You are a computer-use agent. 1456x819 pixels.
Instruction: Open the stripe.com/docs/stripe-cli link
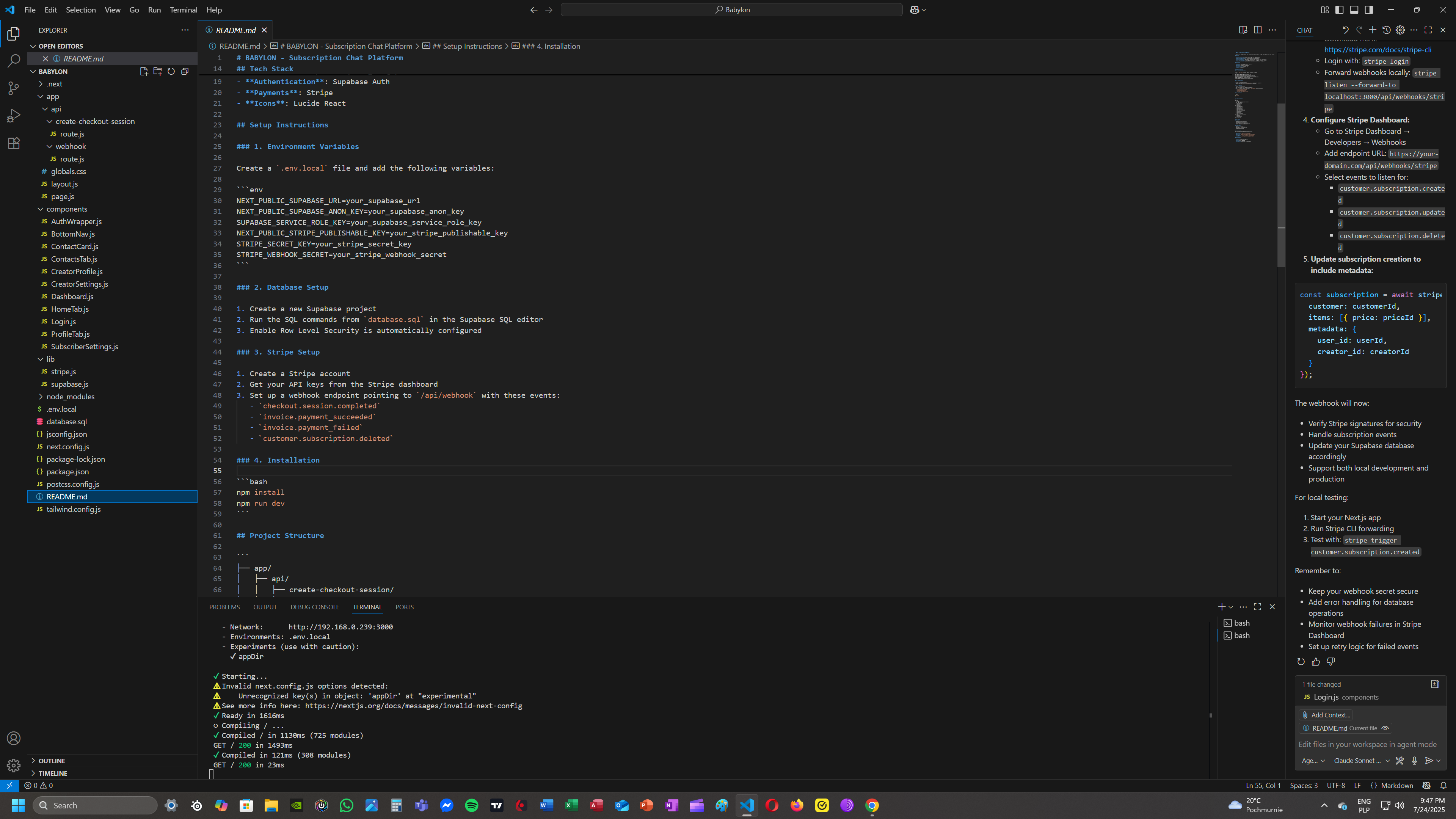click(x=1378, y=50)
